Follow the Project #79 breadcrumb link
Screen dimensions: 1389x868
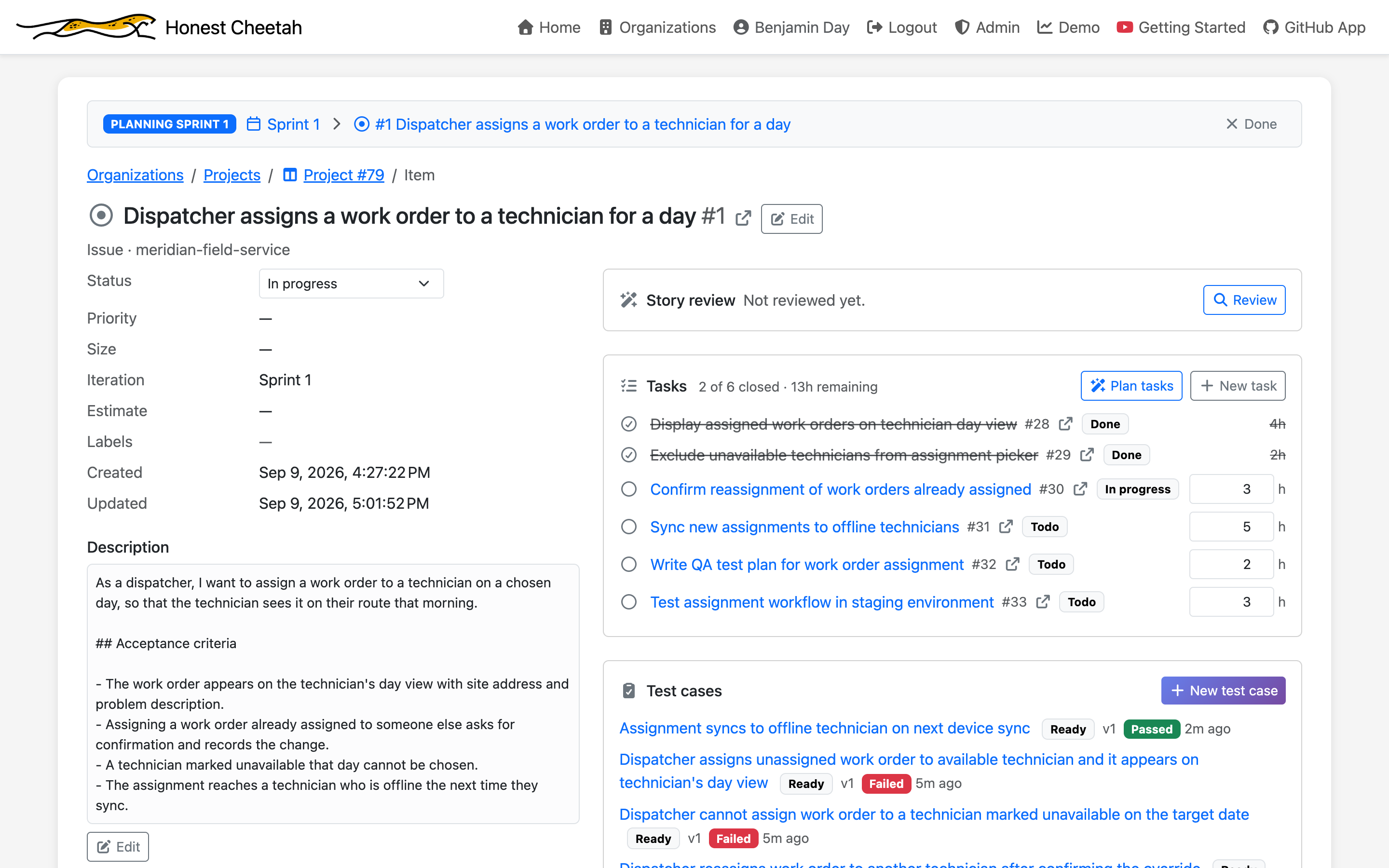[344, 175]
